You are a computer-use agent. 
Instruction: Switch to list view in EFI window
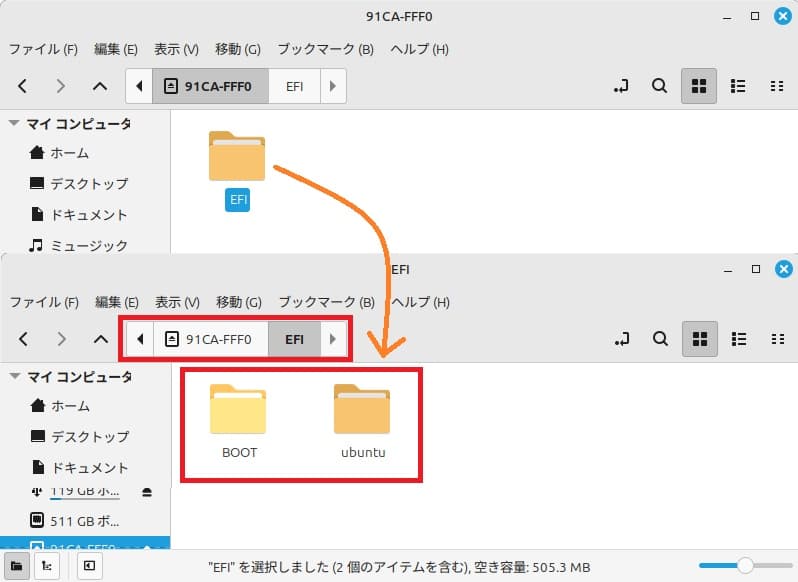click(x=739, y=339)
